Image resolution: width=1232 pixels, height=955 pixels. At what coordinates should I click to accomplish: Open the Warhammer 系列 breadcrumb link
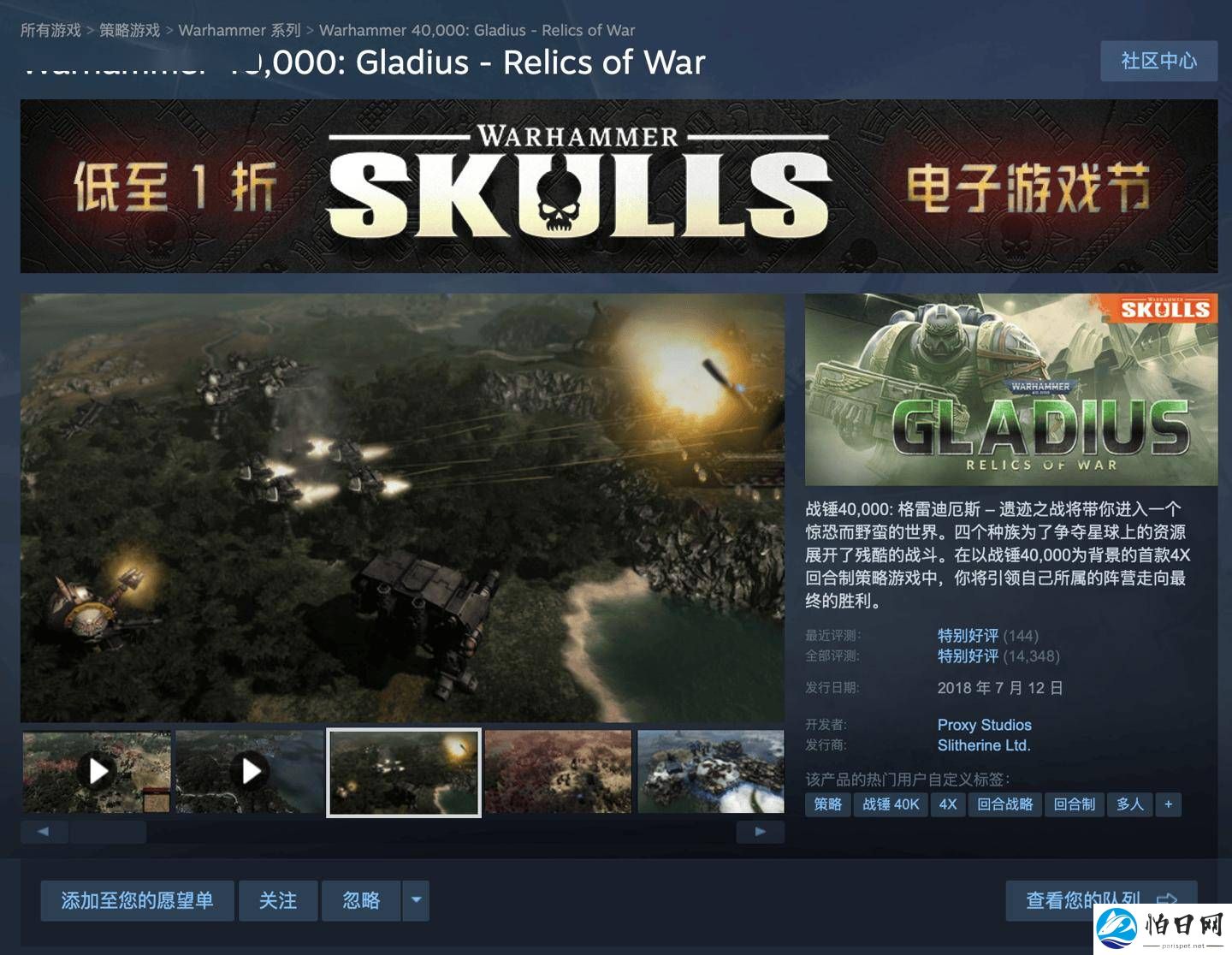pyautogui.click(x=240, y=30)
